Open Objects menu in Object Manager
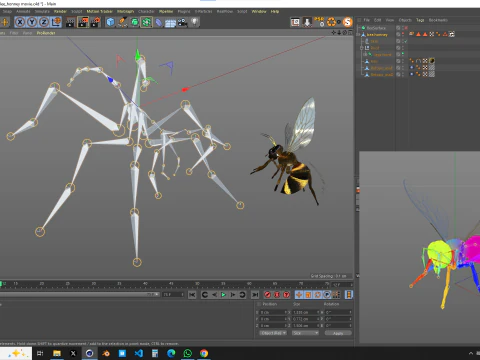The height and width of the screenshot is (360, 480). [405, 20]
